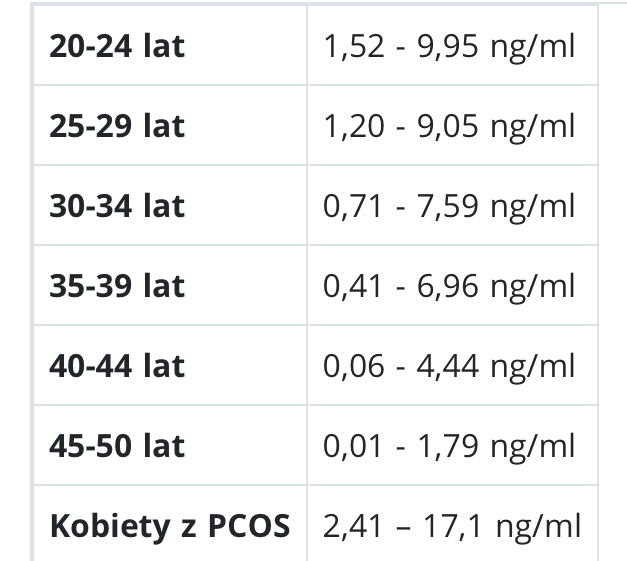Image resolution: width=627 pixels, height=561 pixels.
Task: Click the "40-44 lat" age group label
Action: (117, 366)
